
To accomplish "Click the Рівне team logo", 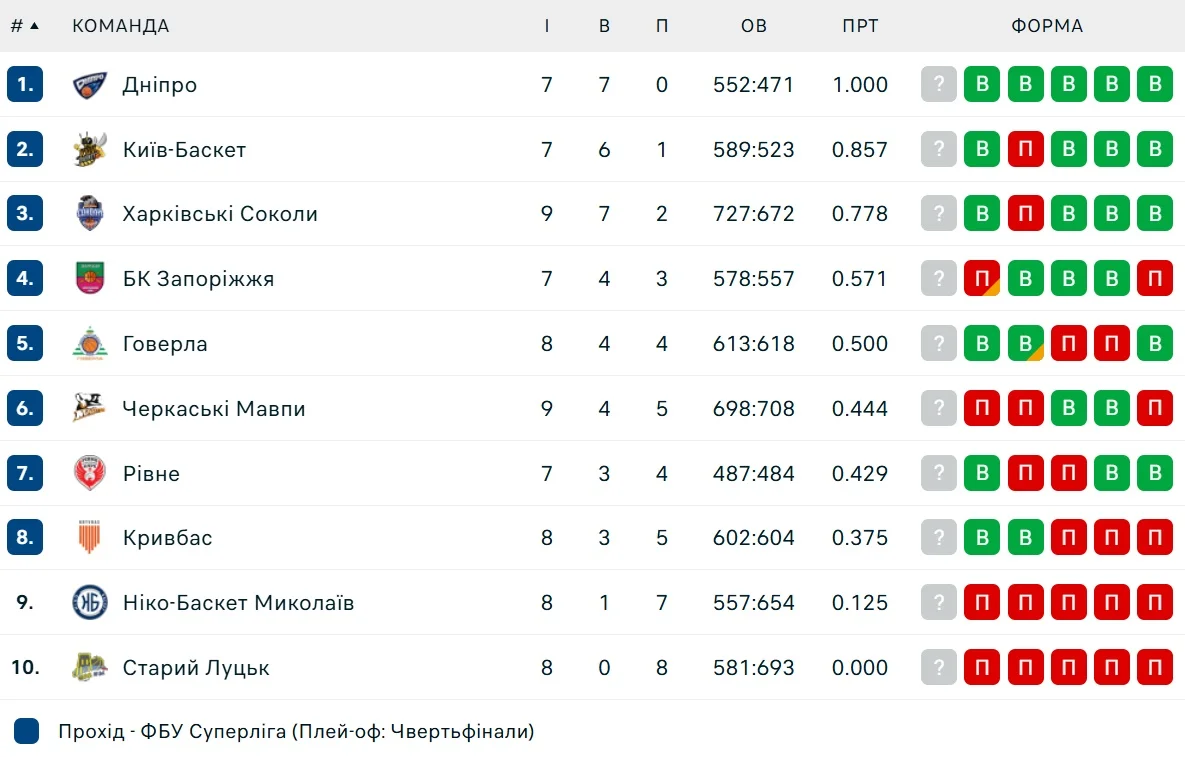I will coord(90,473).
